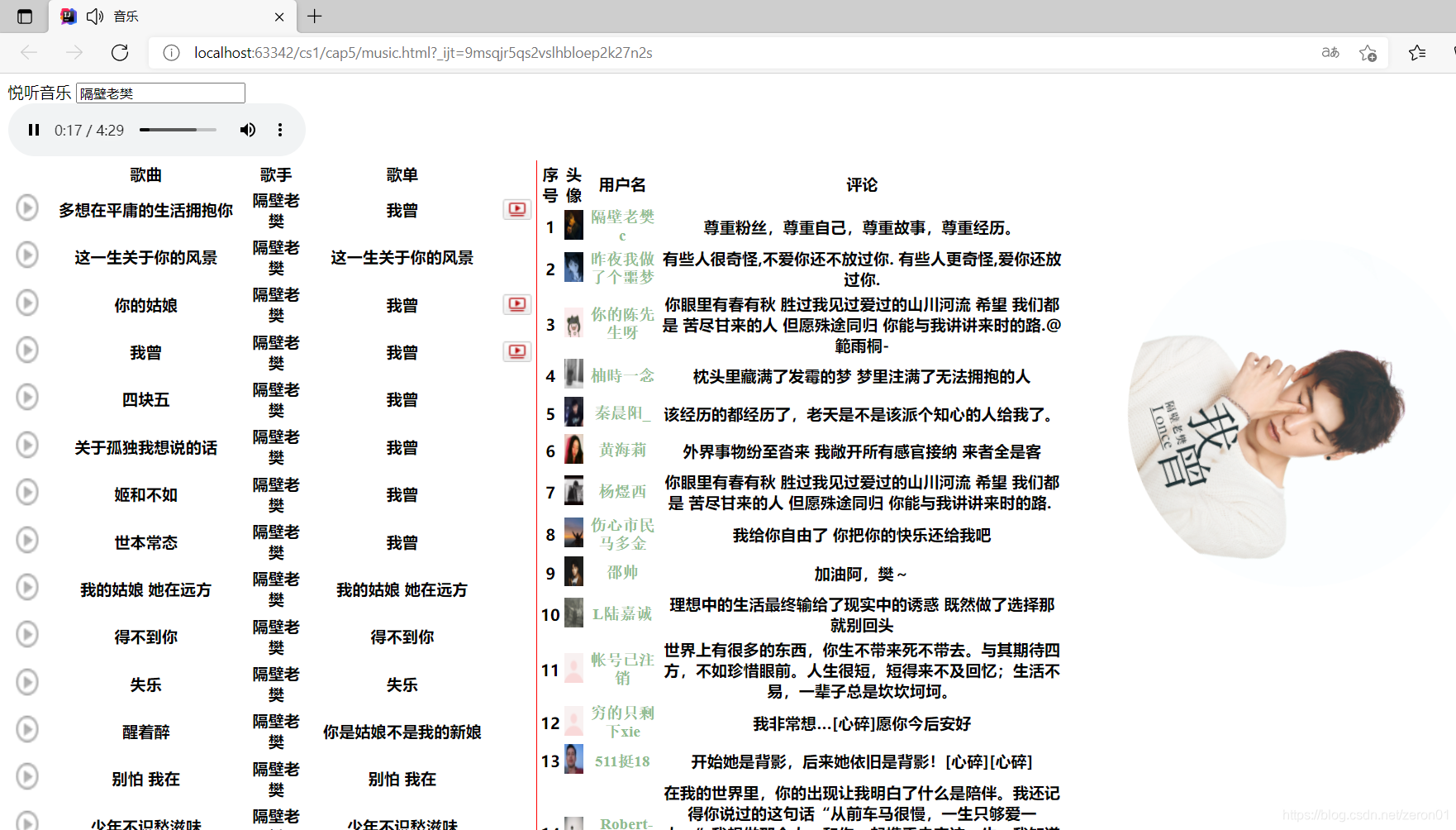1456x830 pixels.
Task: Play the song 多想在平庸的生活拥抱你
Action: (26, 207)
